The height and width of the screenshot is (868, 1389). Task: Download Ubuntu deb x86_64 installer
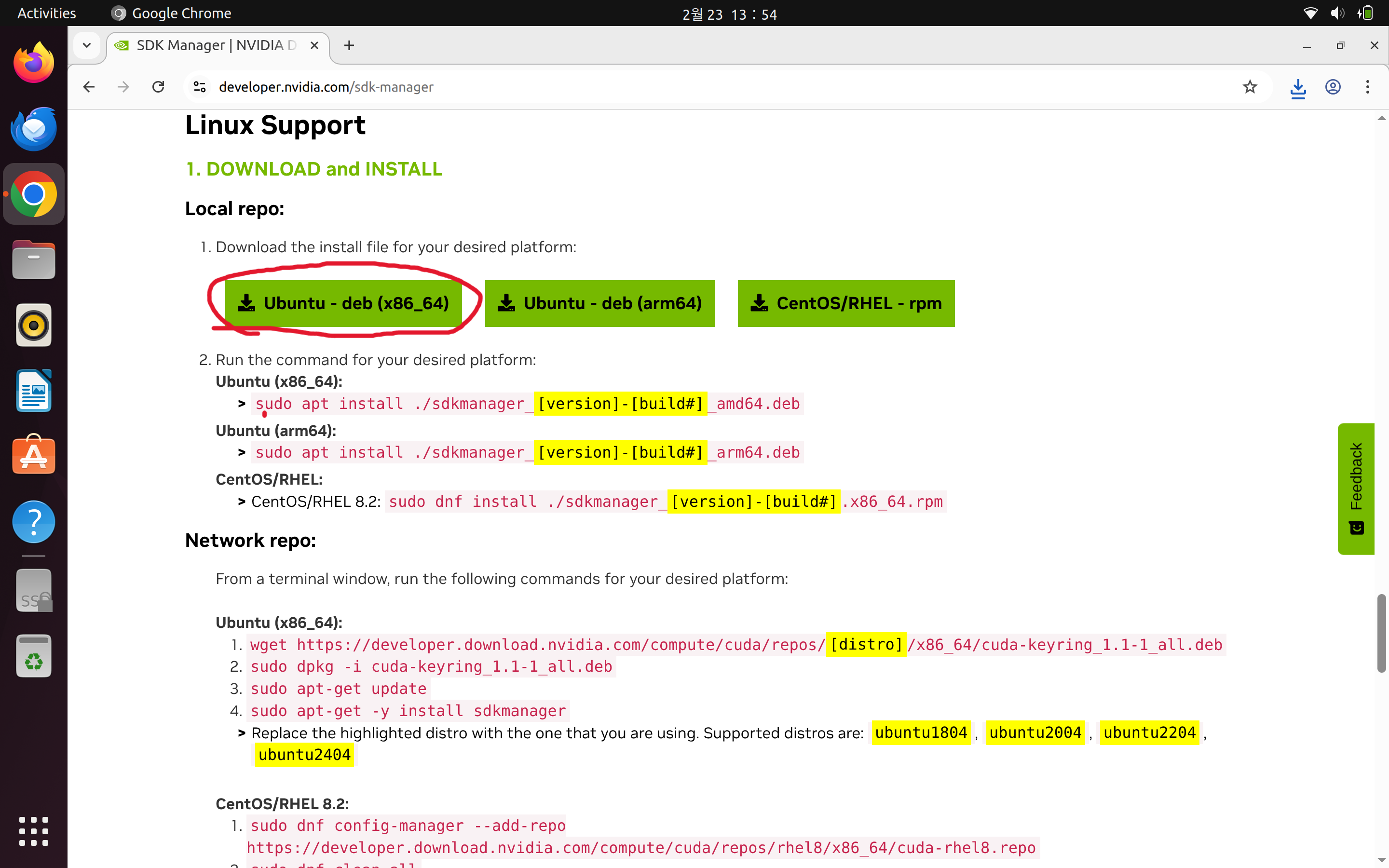click(x=343, y=303)
